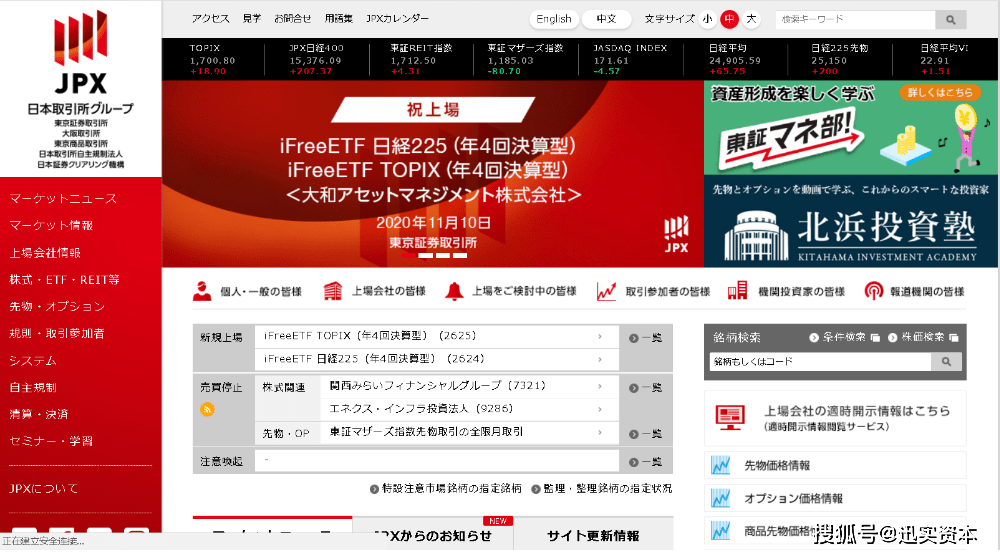
Task: Click the 銘柄もしくはコード input field
Action: pyautogui.click(x=820, y=362)
